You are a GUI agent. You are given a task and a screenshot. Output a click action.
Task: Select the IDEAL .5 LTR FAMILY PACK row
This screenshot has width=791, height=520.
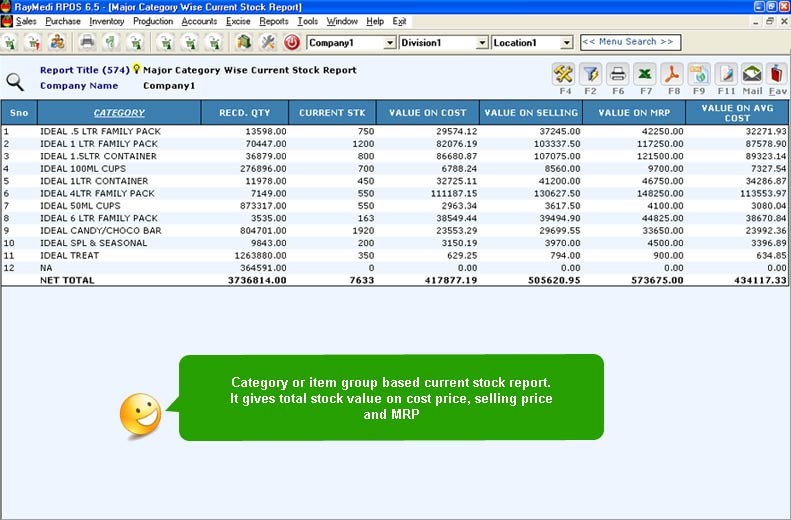click(x=394, y=131)
